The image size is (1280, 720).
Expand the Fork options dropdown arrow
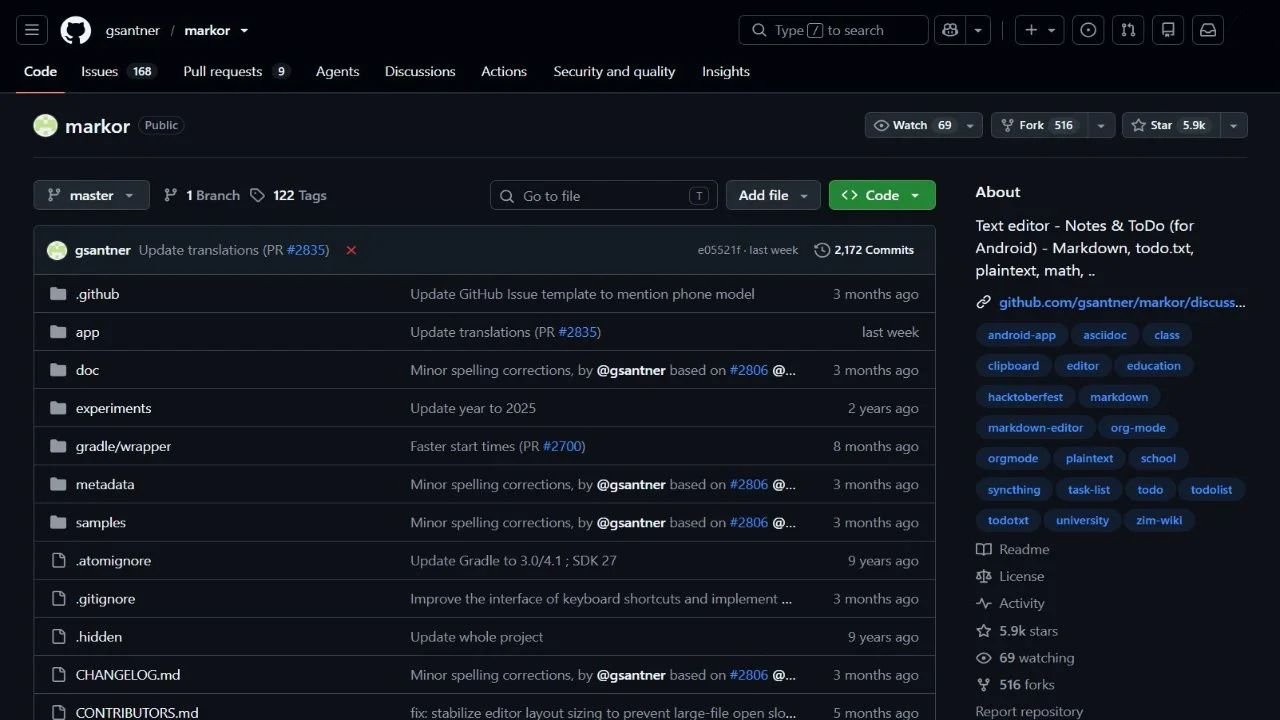(1101, 125)
